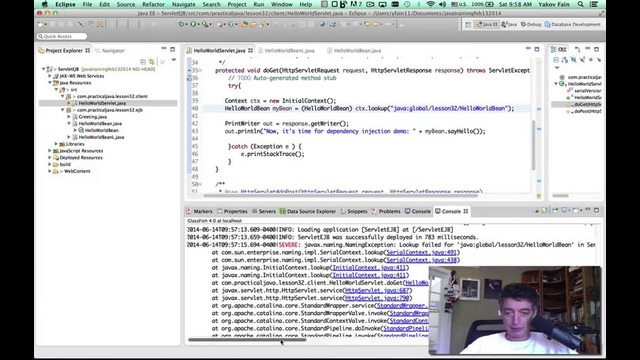Open the Apple menu
This screenshot has width=640, height=360.
pos(44,4)
